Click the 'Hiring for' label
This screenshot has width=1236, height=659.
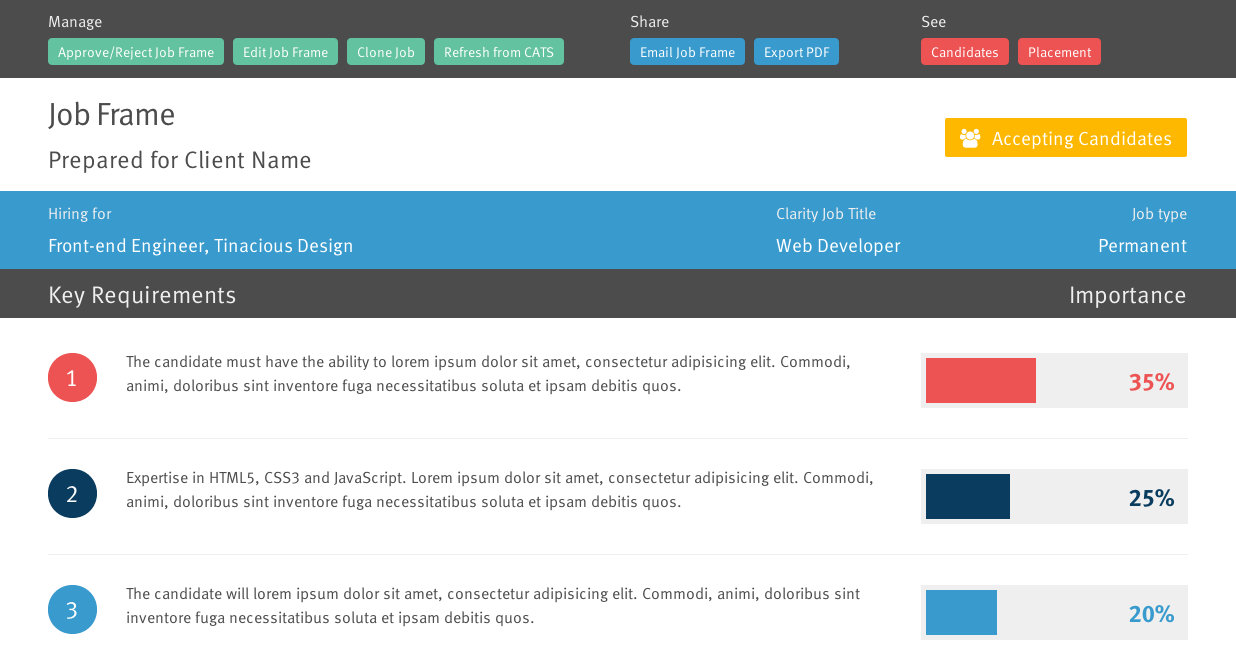point(80,214)
